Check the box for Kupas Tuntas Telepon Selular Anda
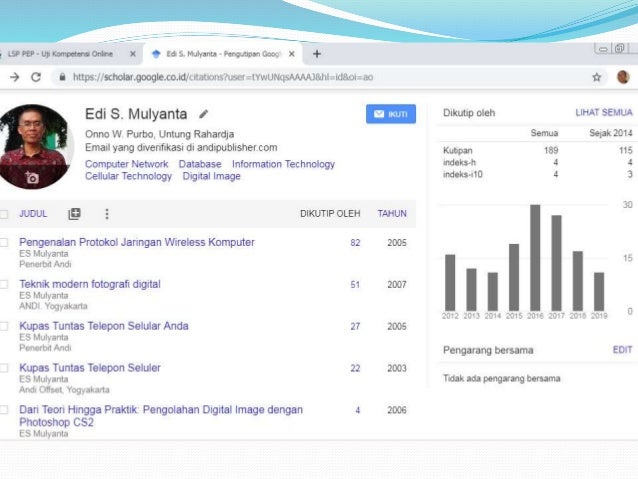 pyautogui.click(x=4, y=326)
